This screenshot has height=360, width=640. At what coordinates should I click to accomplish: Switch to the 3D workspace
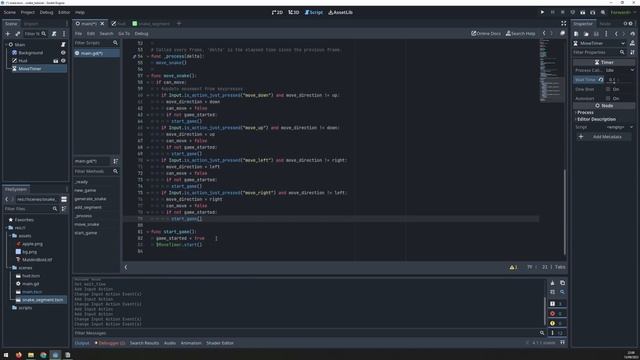click(293, 12)
